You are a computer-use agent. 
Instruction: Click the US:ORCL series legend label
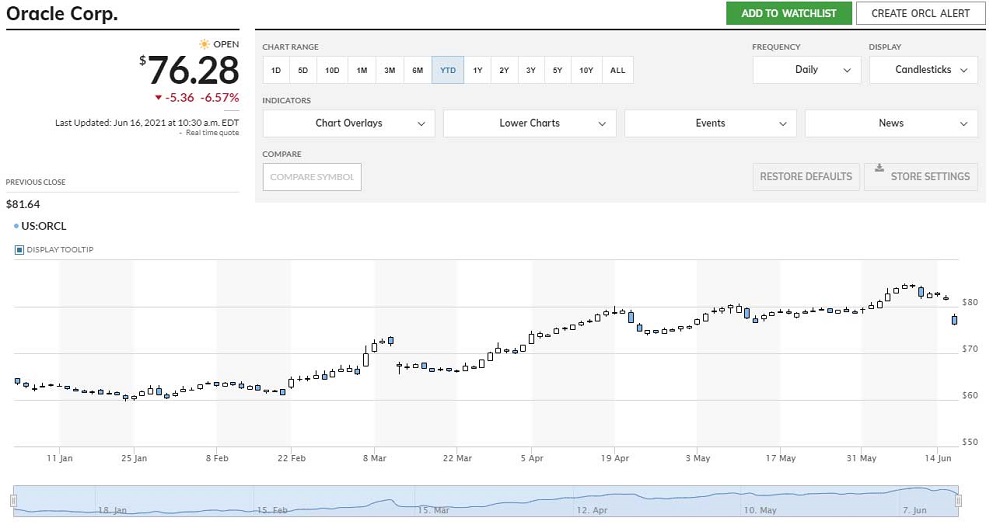pyautogui.click(x=43, y=226)
